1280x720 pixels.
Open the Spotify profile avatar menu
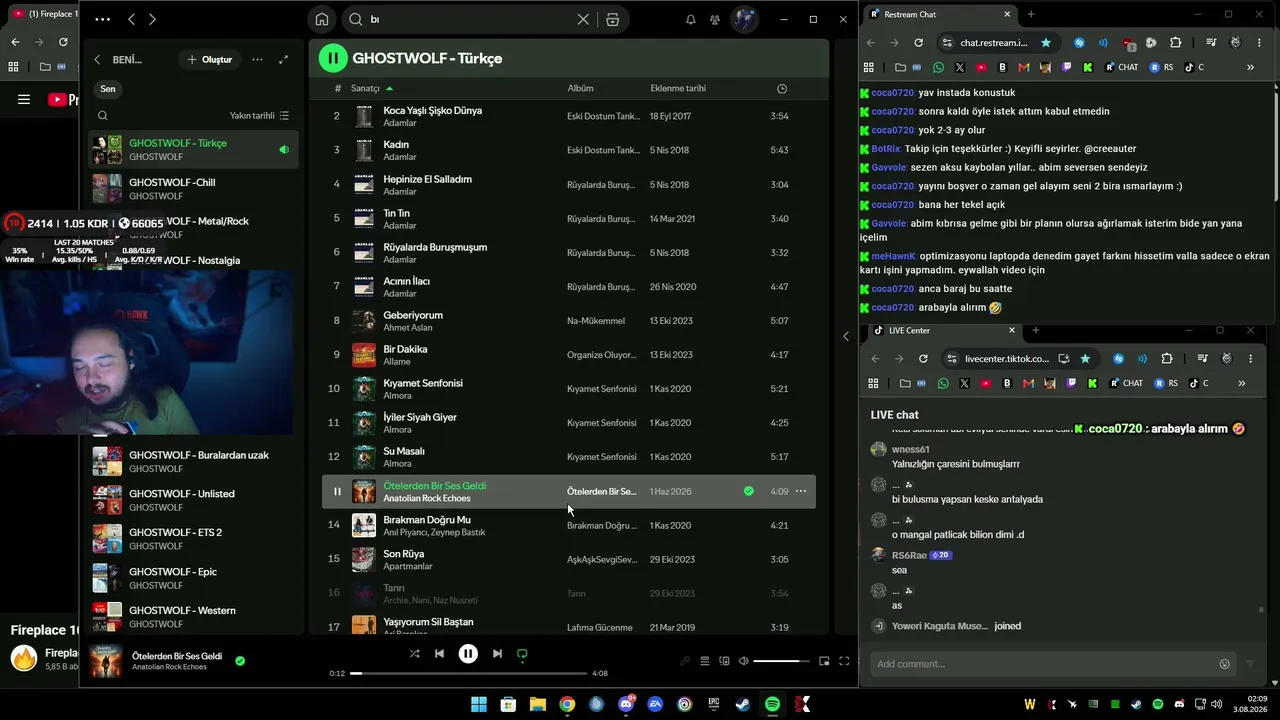coord(744,19)
